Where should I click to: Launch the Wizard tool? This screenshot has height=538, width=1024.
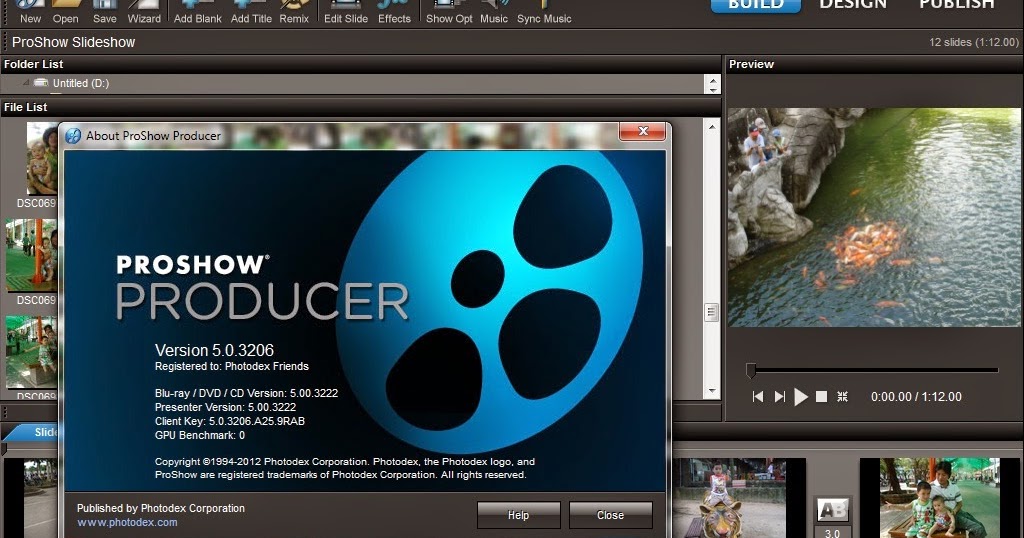tap(144, 13)
